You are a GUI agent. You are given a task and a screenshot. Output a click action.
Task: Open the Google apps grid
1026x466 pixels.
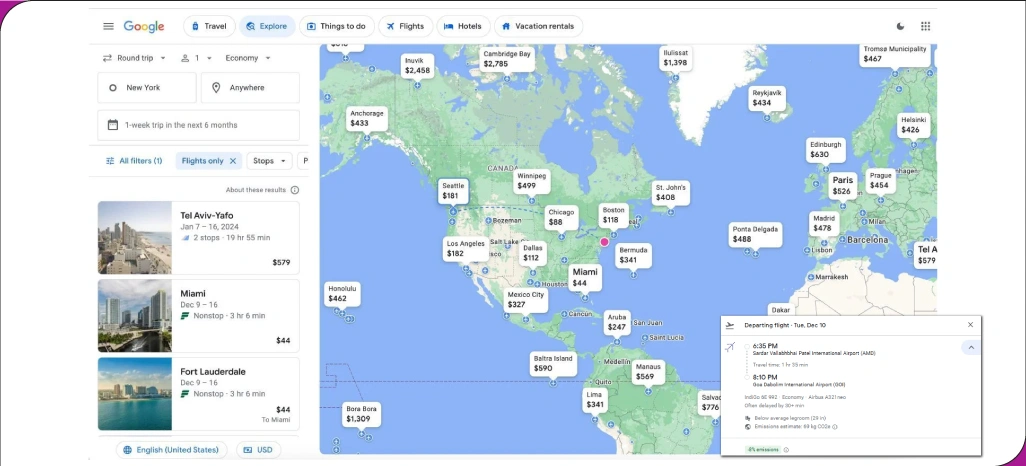(x=925, y=26)
